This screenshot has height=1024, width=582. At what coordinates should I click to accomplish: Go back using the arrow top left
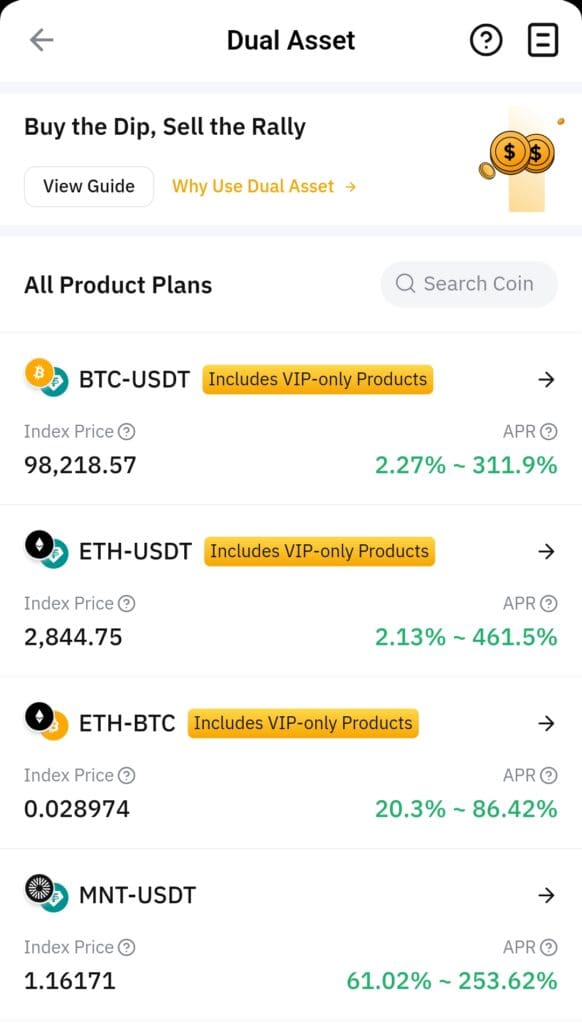tap(40, 40)
